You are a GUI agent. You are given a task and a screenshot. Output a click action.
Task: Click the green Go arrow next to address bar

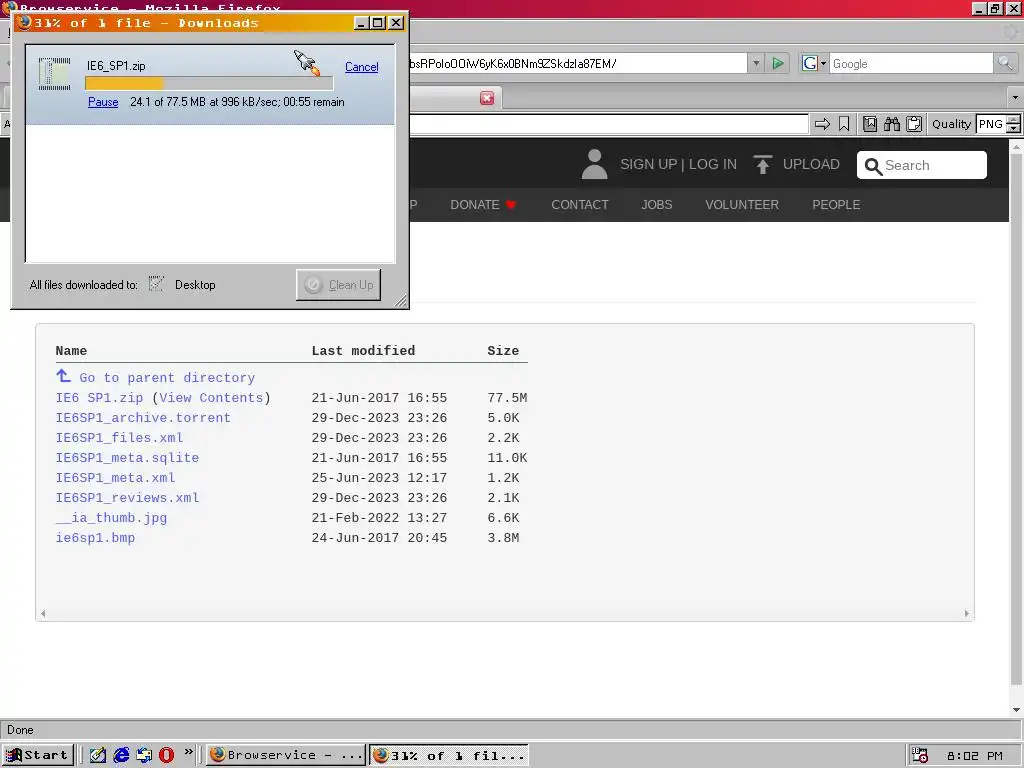click(778, 63)
